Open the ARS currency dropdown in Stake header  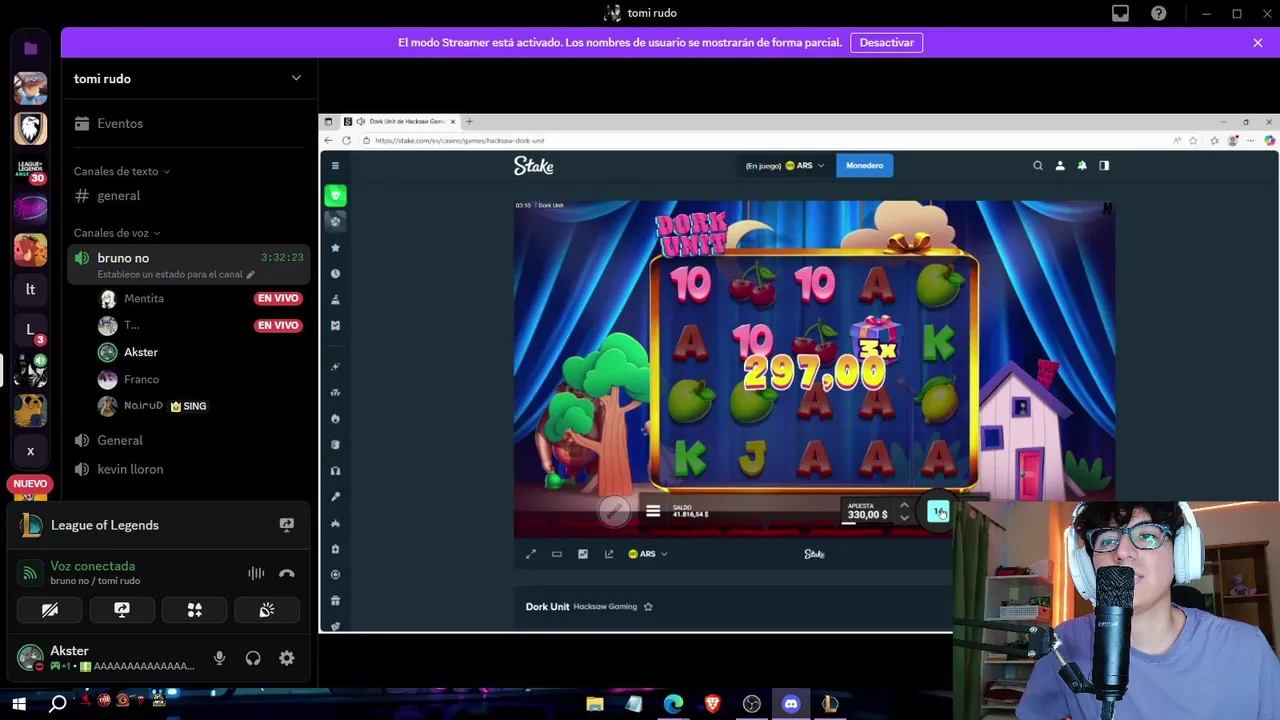pos(804,166)
